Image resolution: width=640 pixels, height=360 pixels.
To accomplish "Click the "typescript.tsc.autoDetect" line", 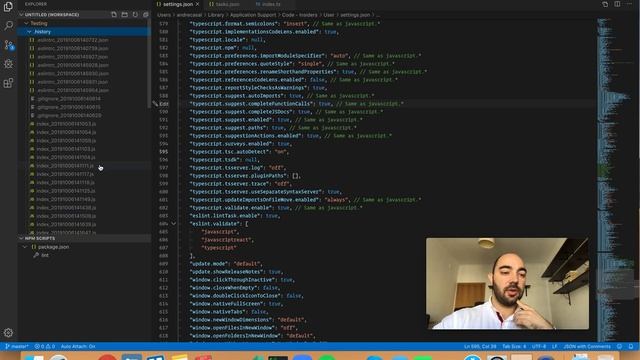I will 239,152.
